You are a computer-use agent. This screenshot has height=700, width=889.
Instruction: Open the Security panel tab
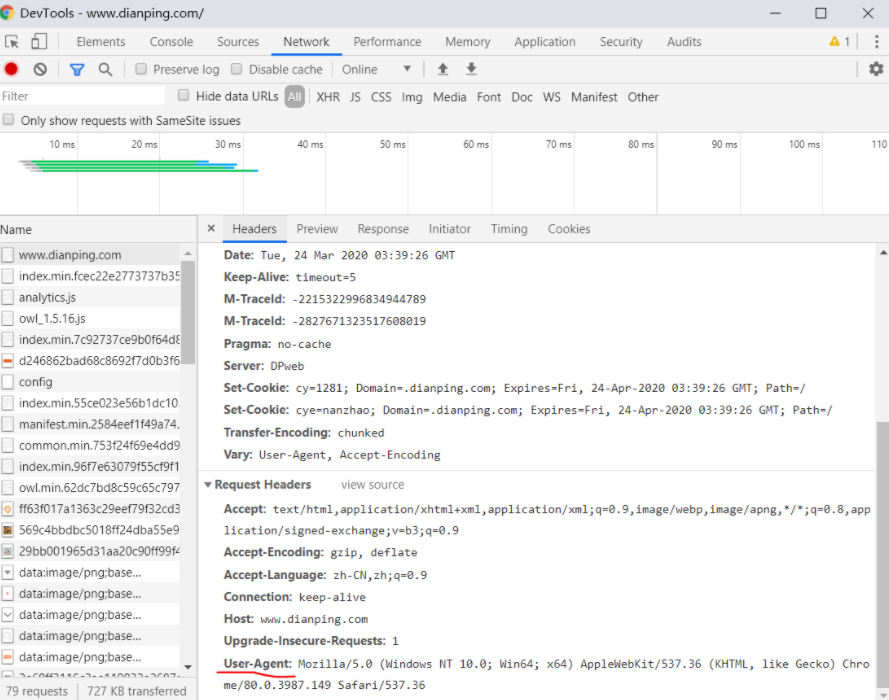(x=621, y=41)
